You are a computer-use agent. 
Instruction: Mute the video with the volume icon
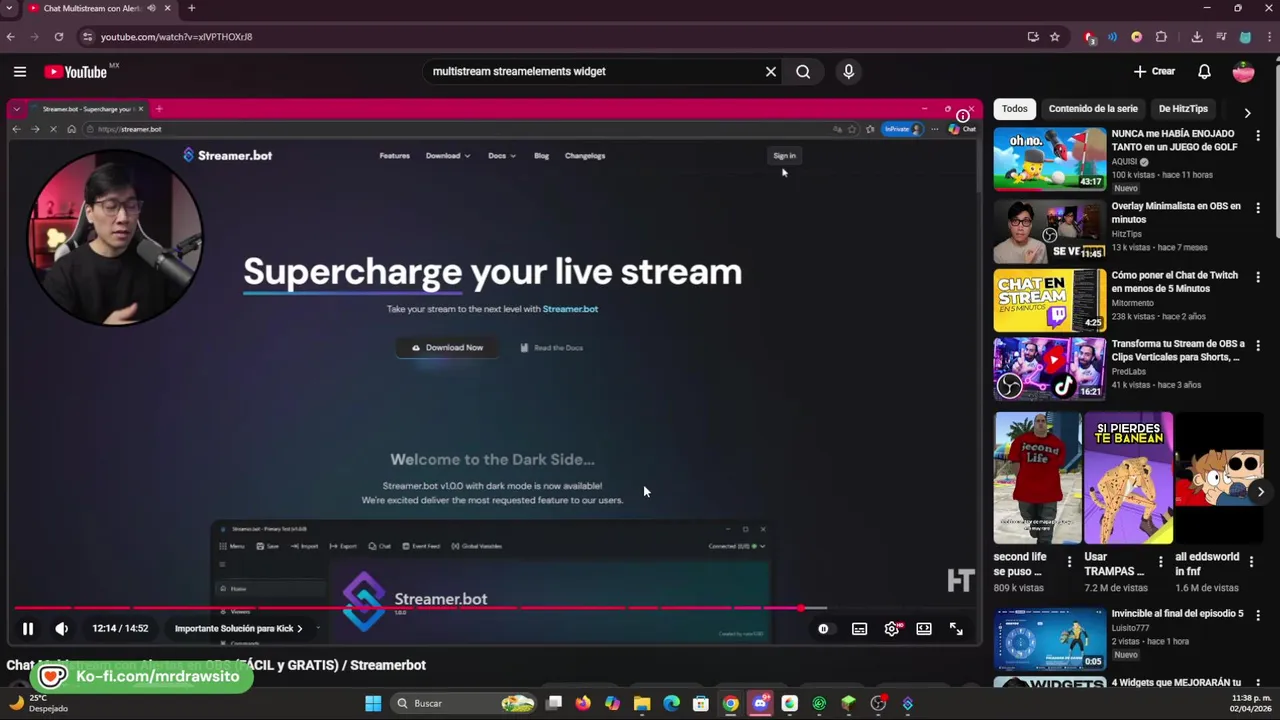[62, 629]
